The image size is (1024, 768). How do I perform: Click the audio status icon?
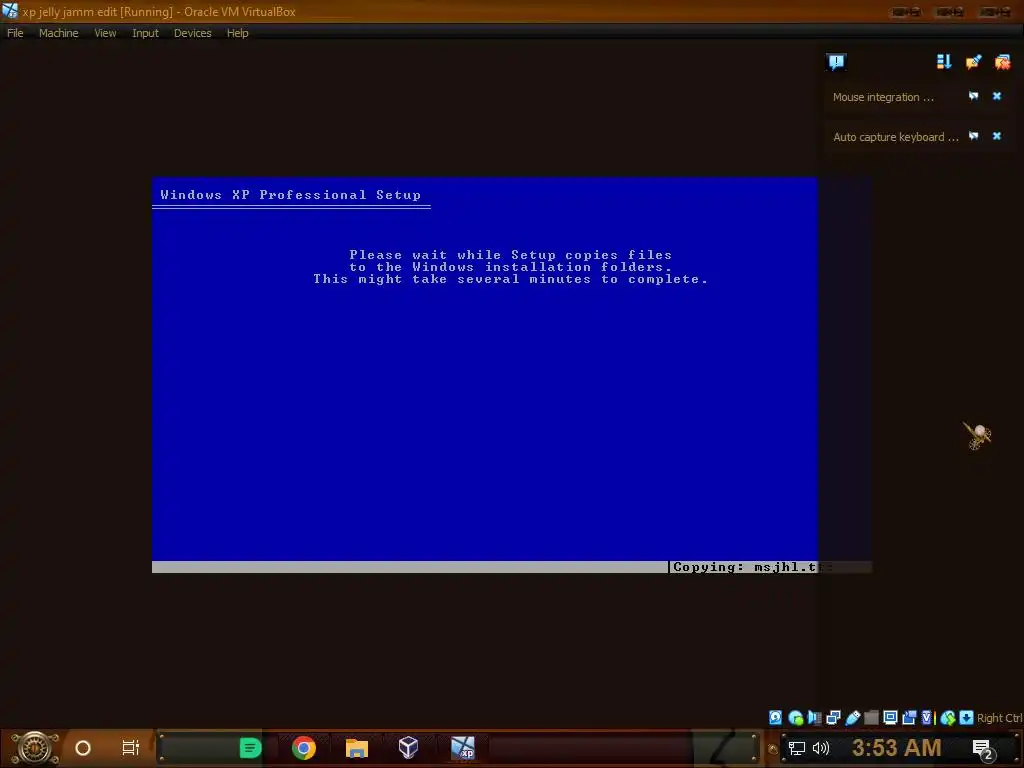tap(814, 718)
